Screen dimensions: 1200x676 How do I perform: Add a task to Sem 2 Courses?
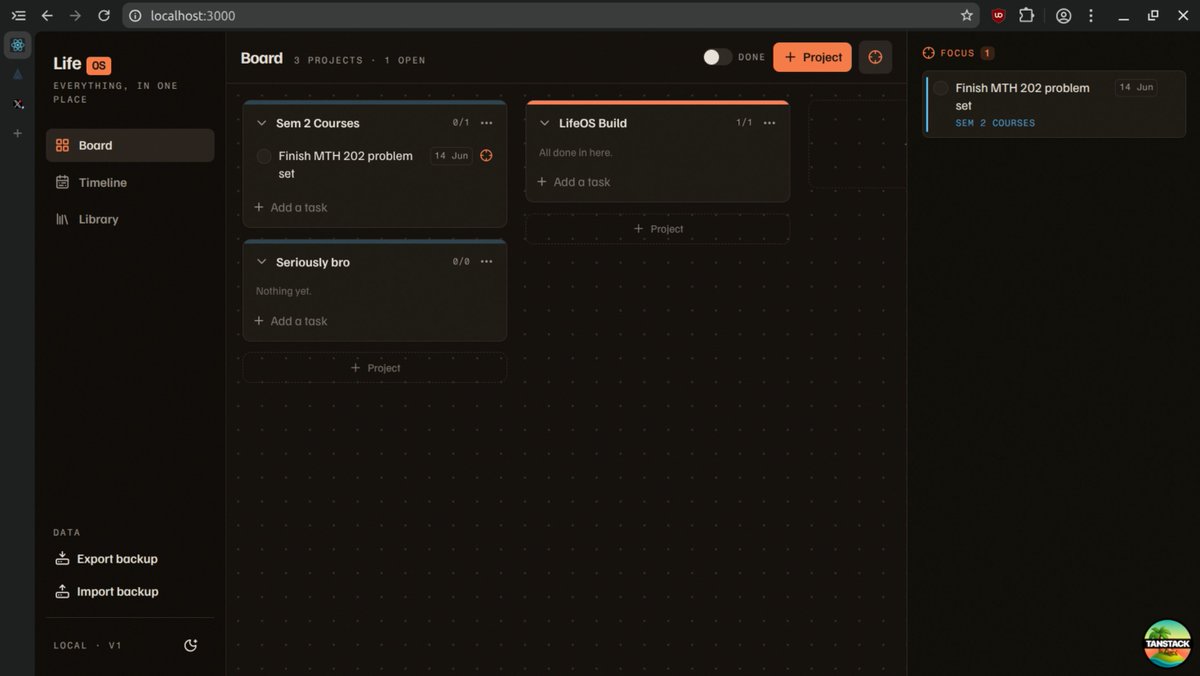coord(291,207)
